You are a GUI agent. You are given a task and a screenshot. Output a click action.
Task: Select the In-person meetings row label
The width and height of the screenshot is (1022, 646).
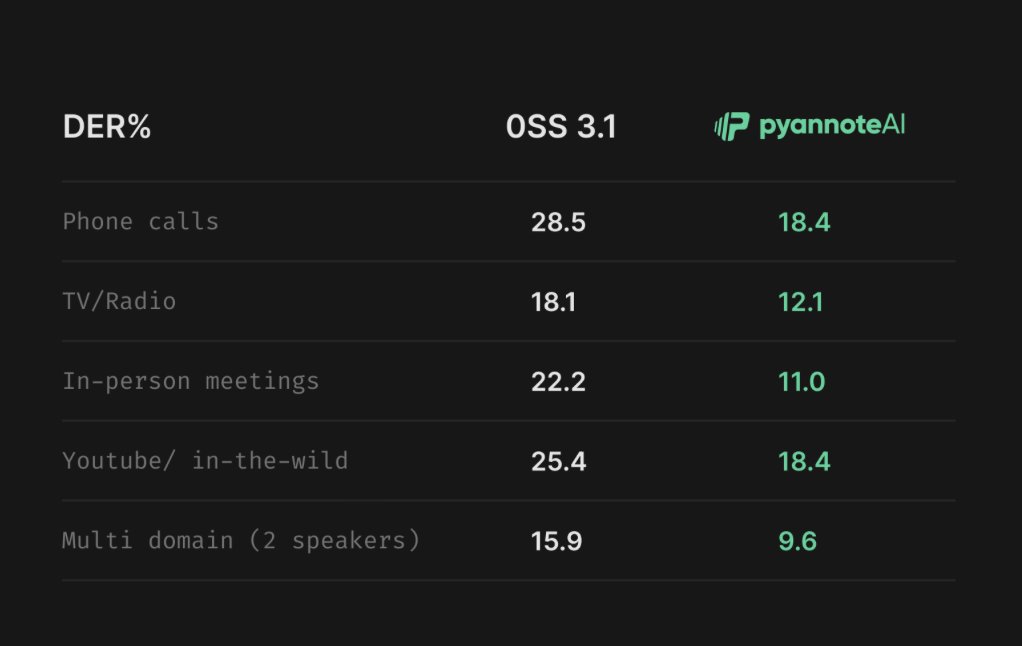[x=191, y=381]
